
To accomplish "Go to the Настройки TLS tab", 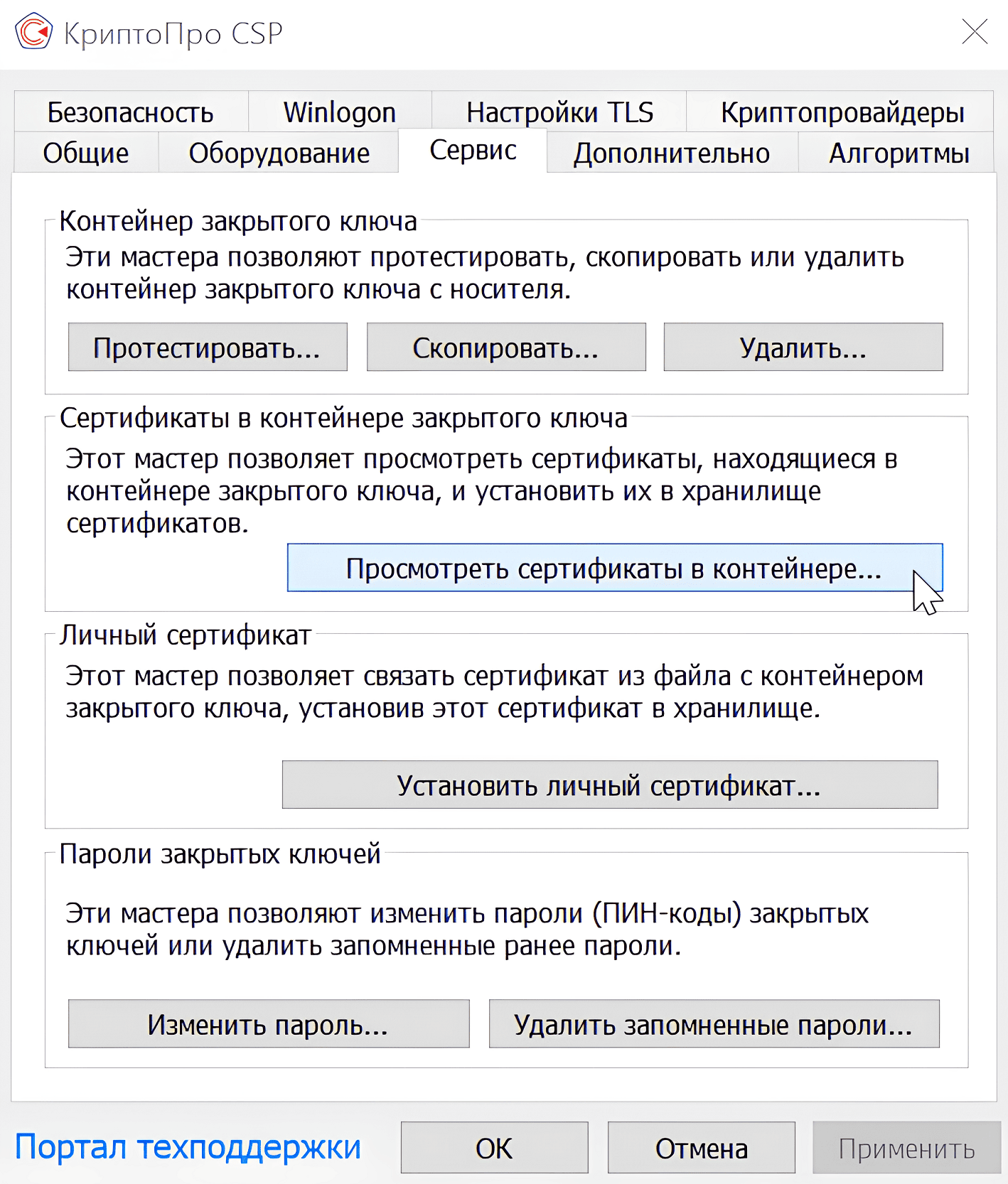I will pos(559,112).
